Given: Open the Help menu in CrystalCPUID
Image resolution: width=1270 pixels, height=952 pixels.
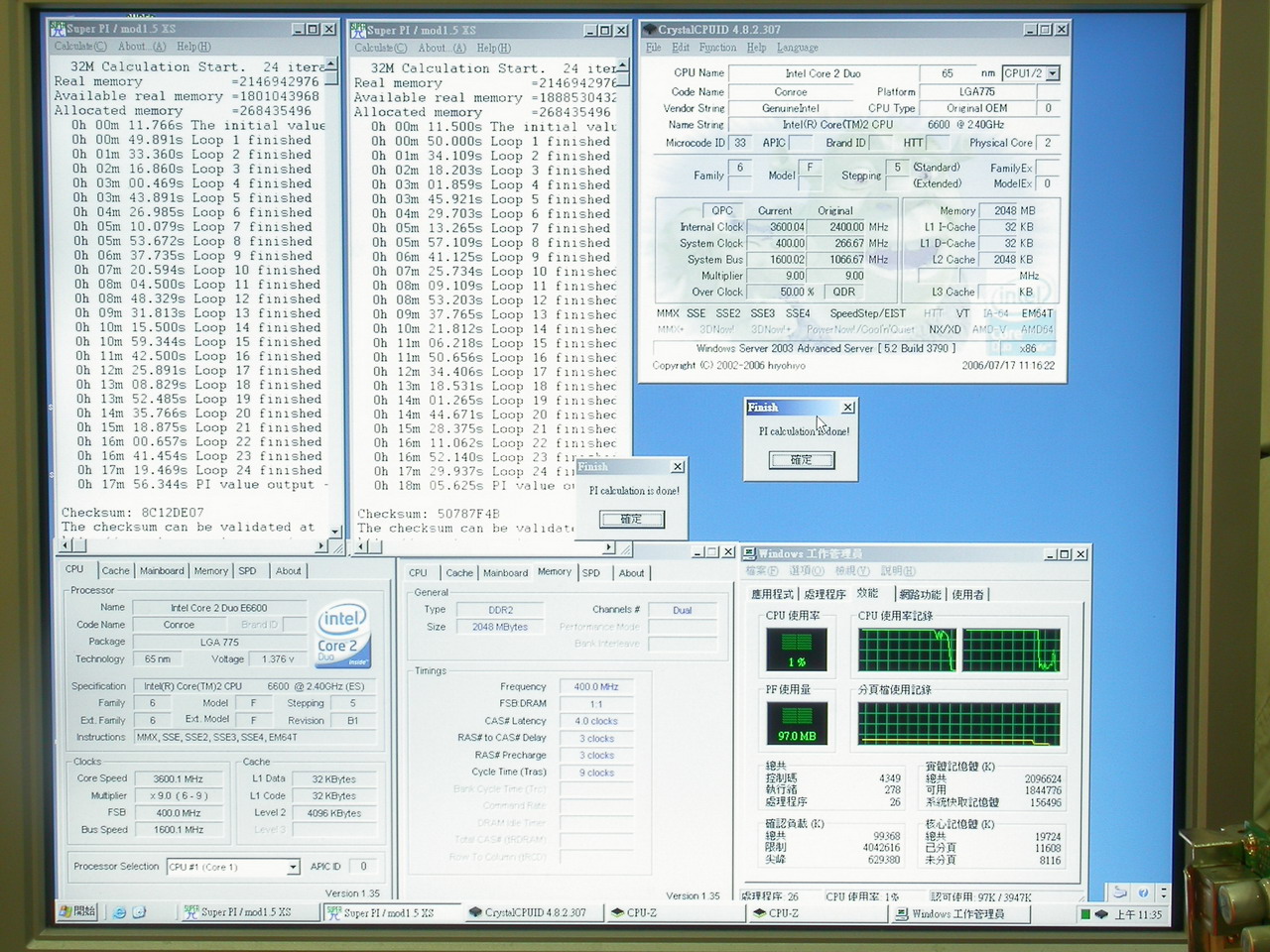Looking at the screenshot, I should 756,48.
